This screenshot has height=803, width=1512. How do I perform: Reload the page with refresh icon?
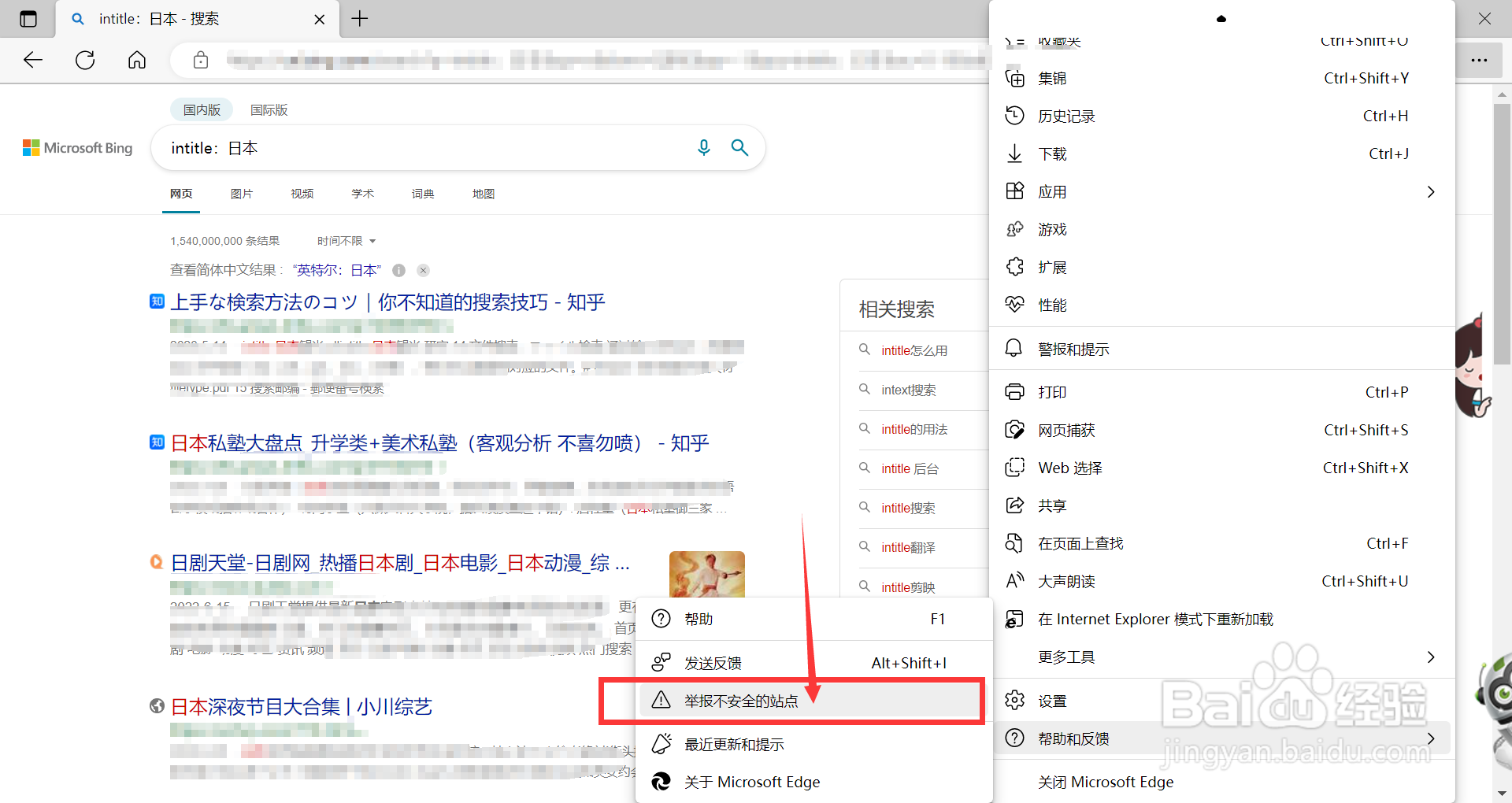(85, 60)
